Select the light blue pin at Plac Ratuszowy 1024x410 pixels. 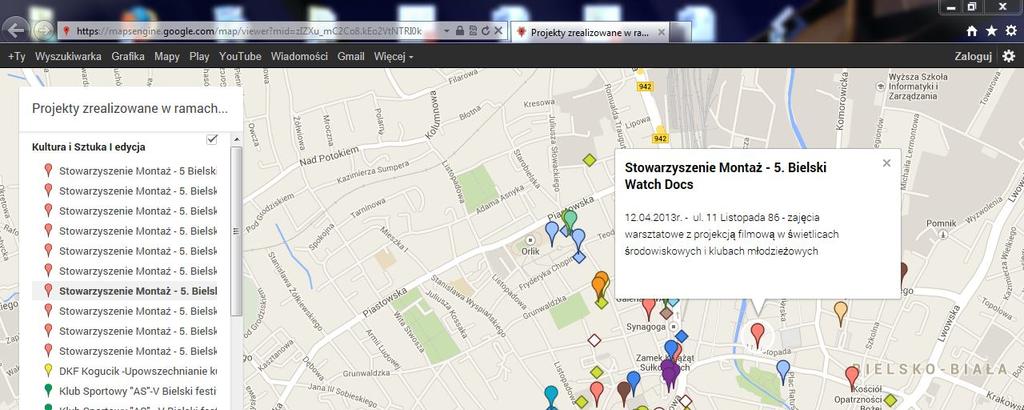click(783, 372)
